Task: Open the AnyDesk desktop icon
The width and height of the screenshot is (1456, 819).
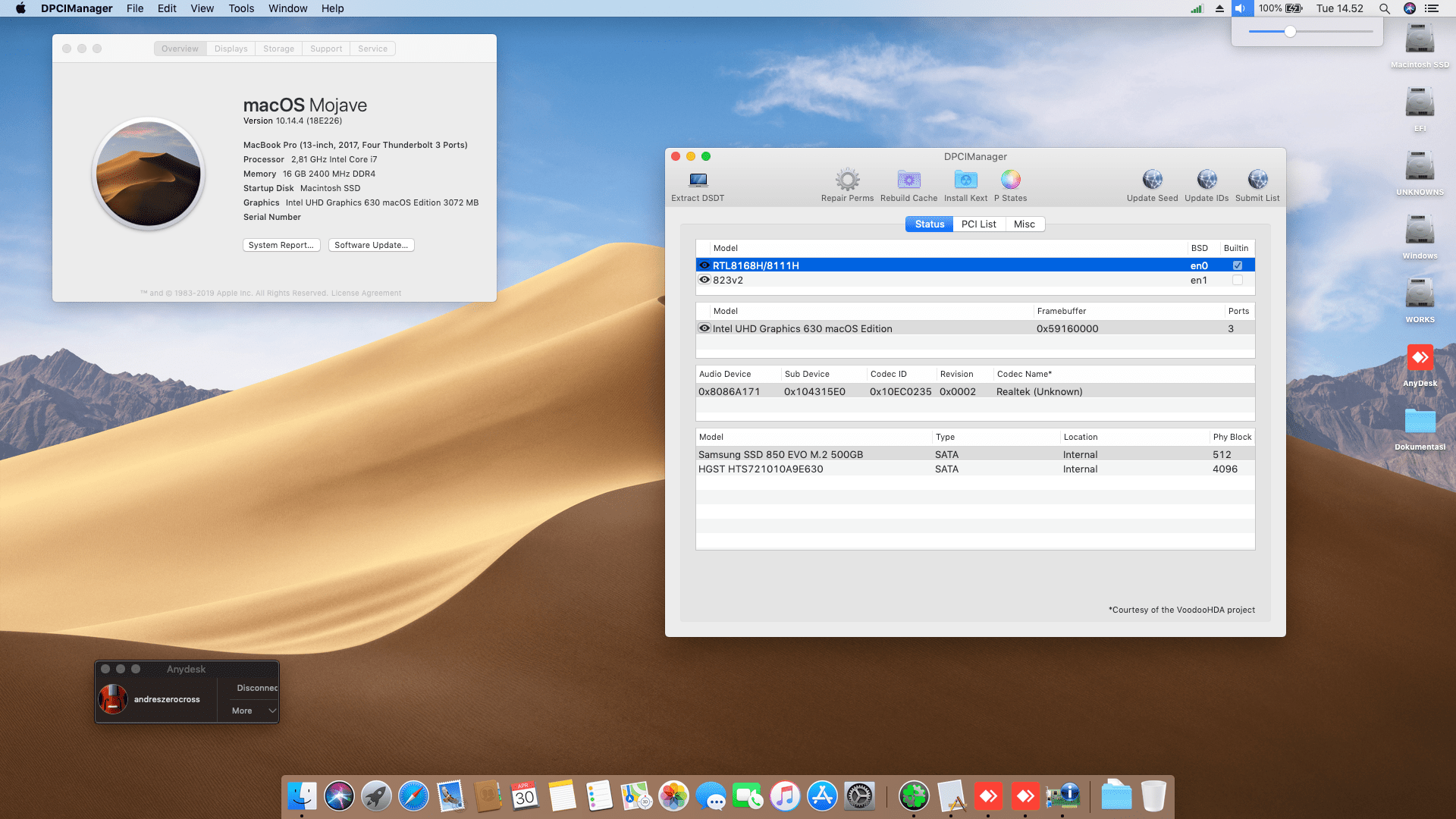Action: [1420, 357]
